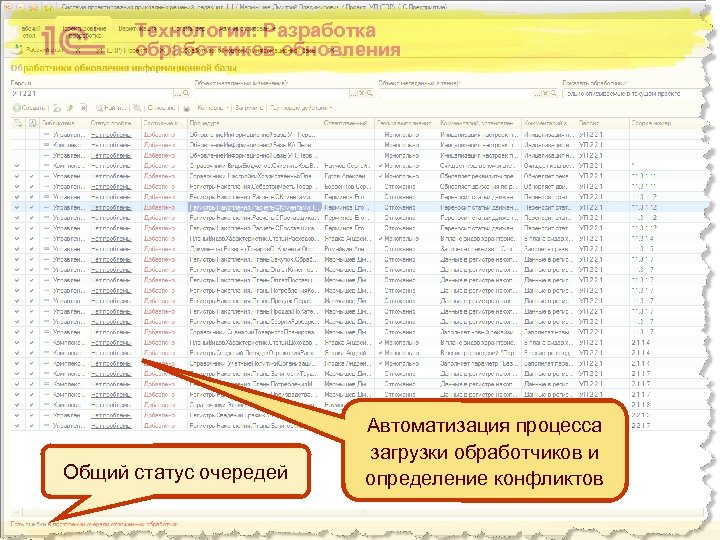Click the horizontal scrollbar below the table
This screenshot has width=720, height=540.
[358, 512]
